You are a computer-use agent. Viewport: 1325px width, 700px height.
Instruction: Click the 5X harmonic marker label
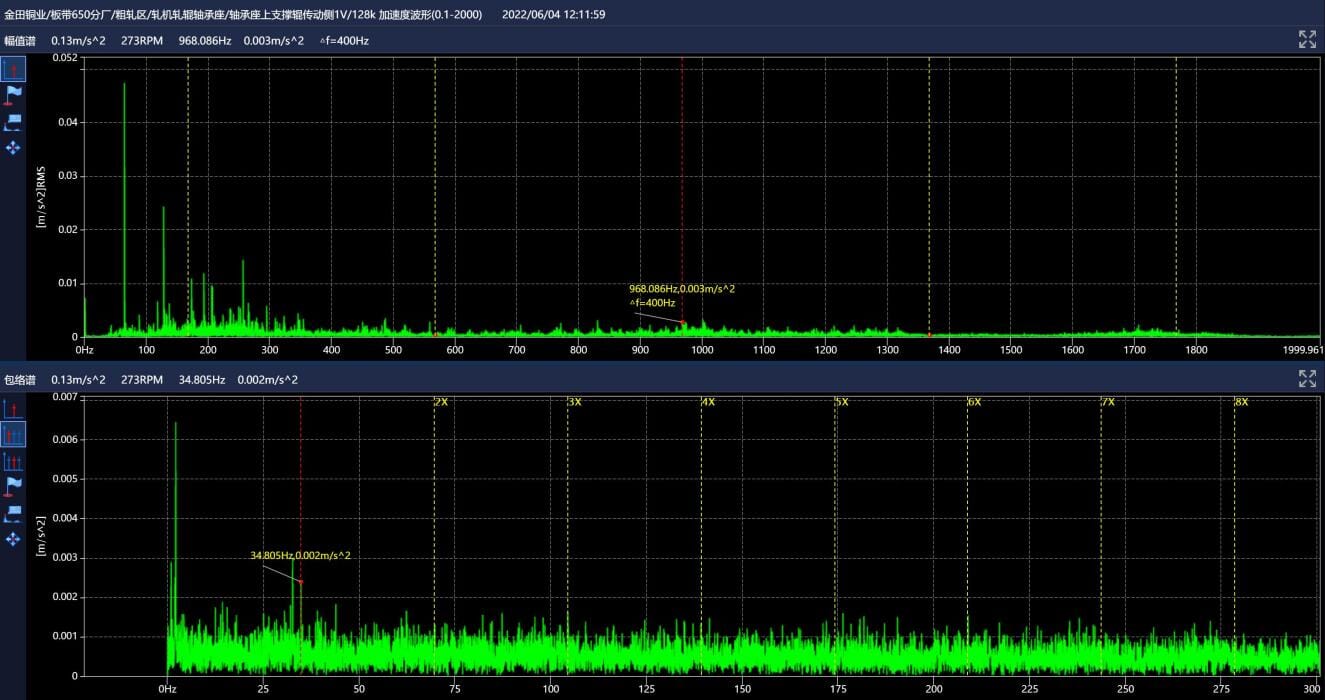tap(841, 402)
